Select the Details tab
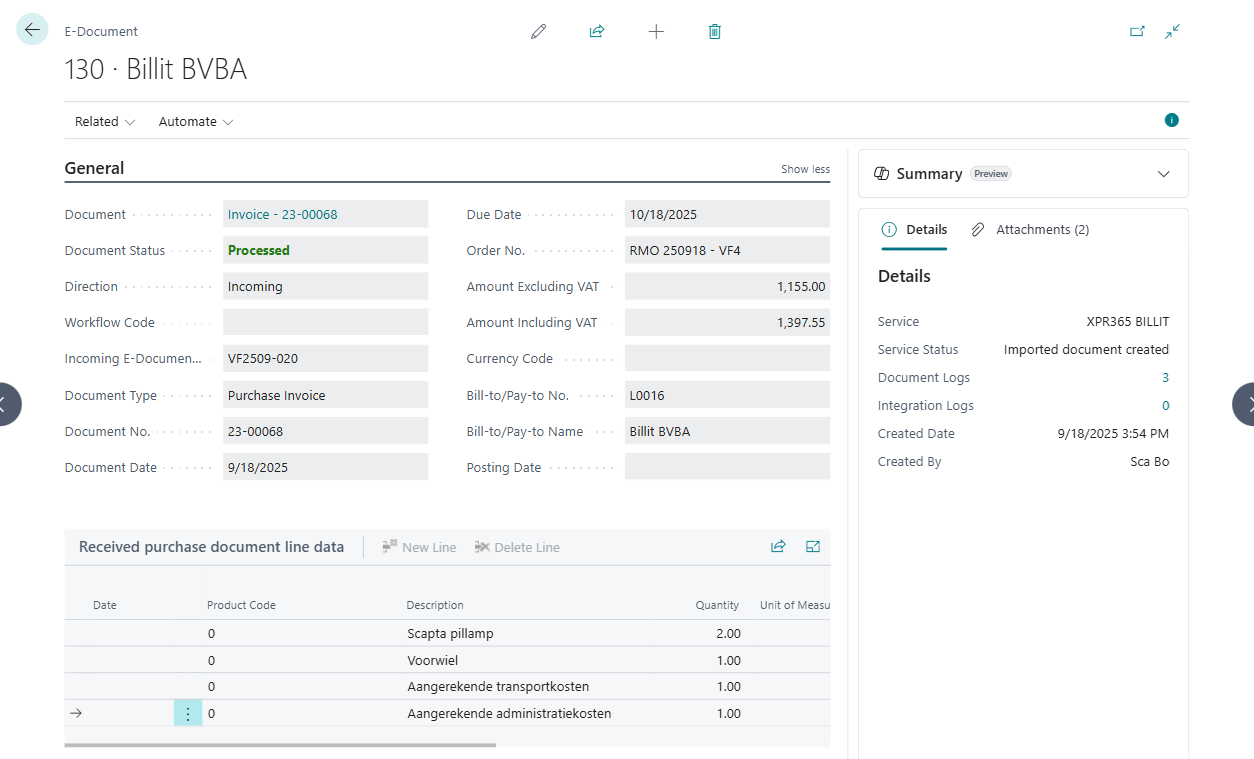 [914, 229]
